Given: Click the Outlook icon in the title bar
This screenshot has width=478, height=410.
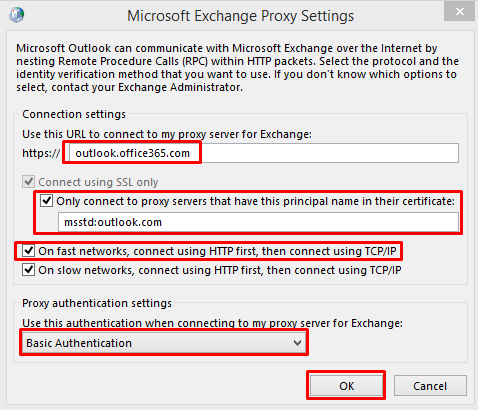Looking at the screenshot, I should click(16, 15).
